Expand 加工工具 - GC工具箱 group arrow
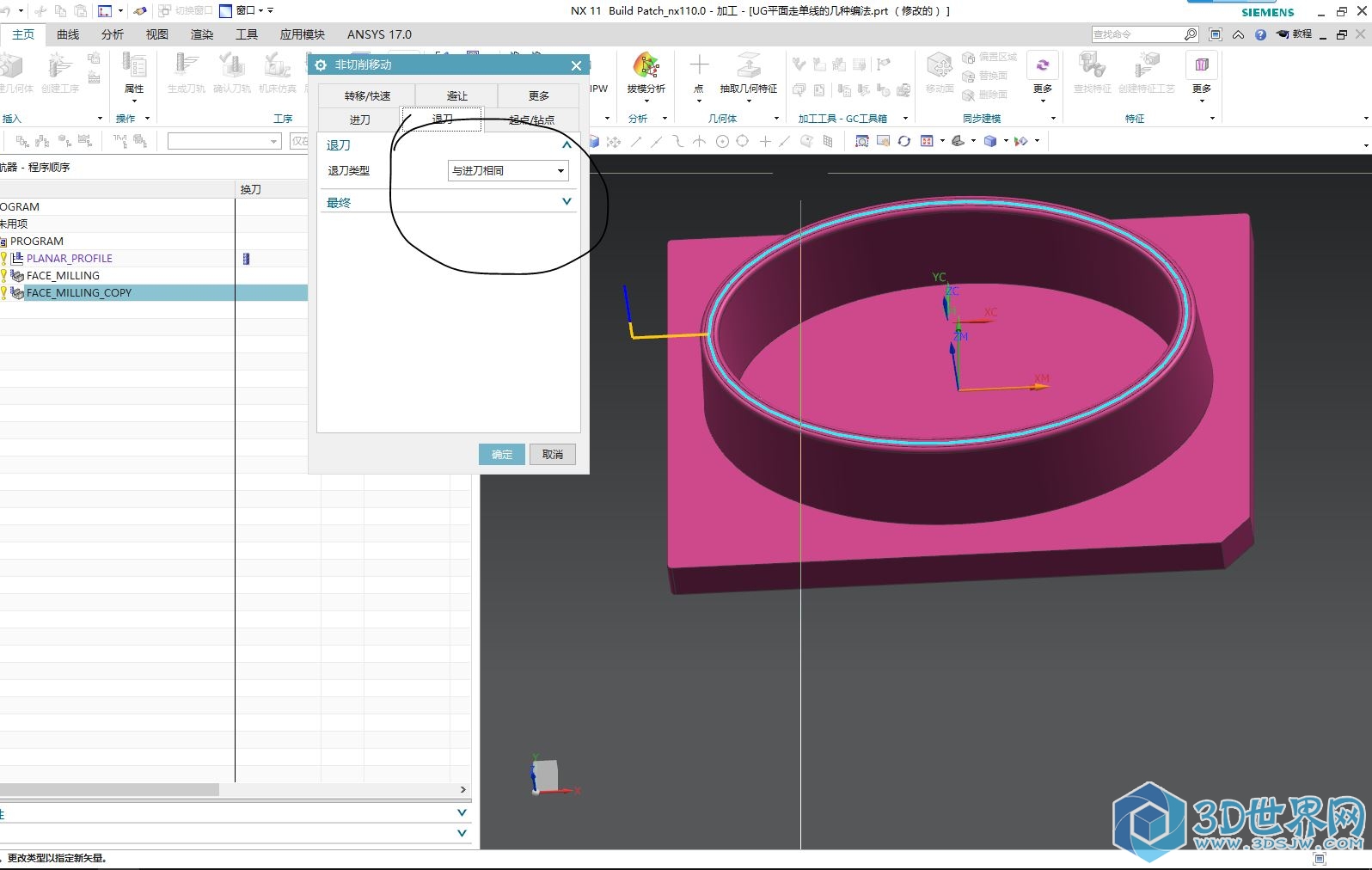 click(x=905, y=119)
